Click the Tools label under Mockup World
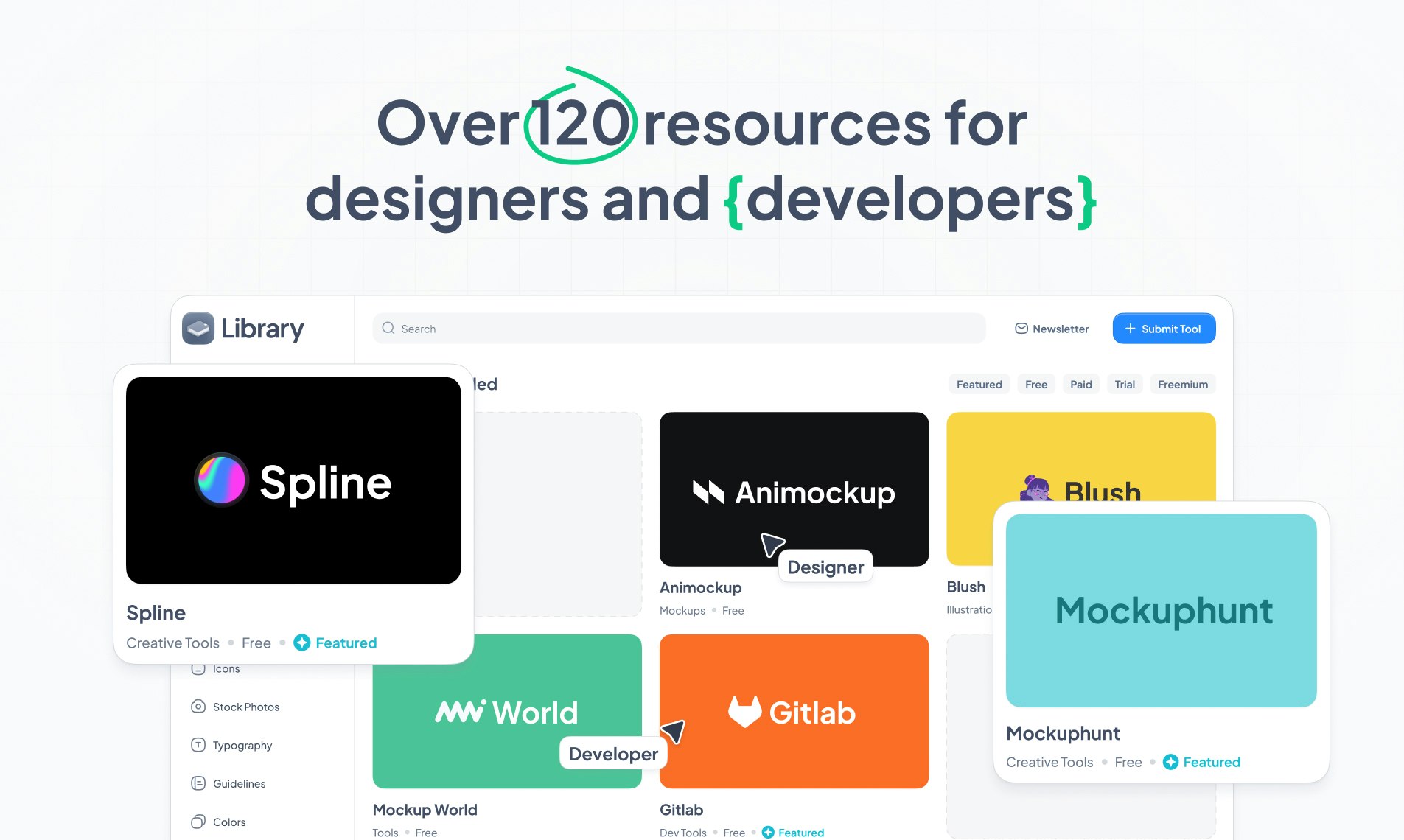 click(385, 833)
